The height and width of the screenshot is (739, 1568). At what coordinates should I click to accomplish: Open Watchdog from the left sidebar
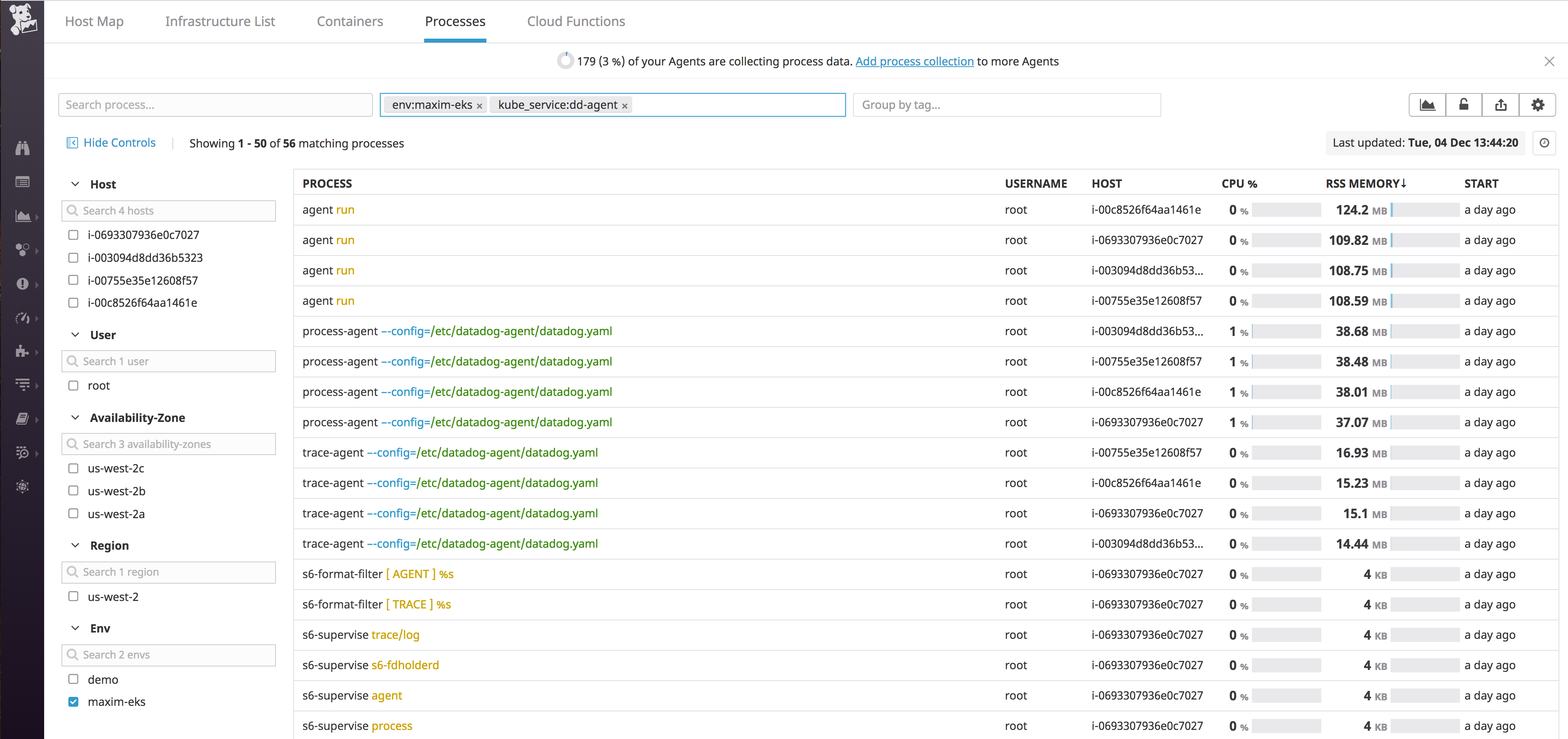pyautogui.click(x=22, y=147)
